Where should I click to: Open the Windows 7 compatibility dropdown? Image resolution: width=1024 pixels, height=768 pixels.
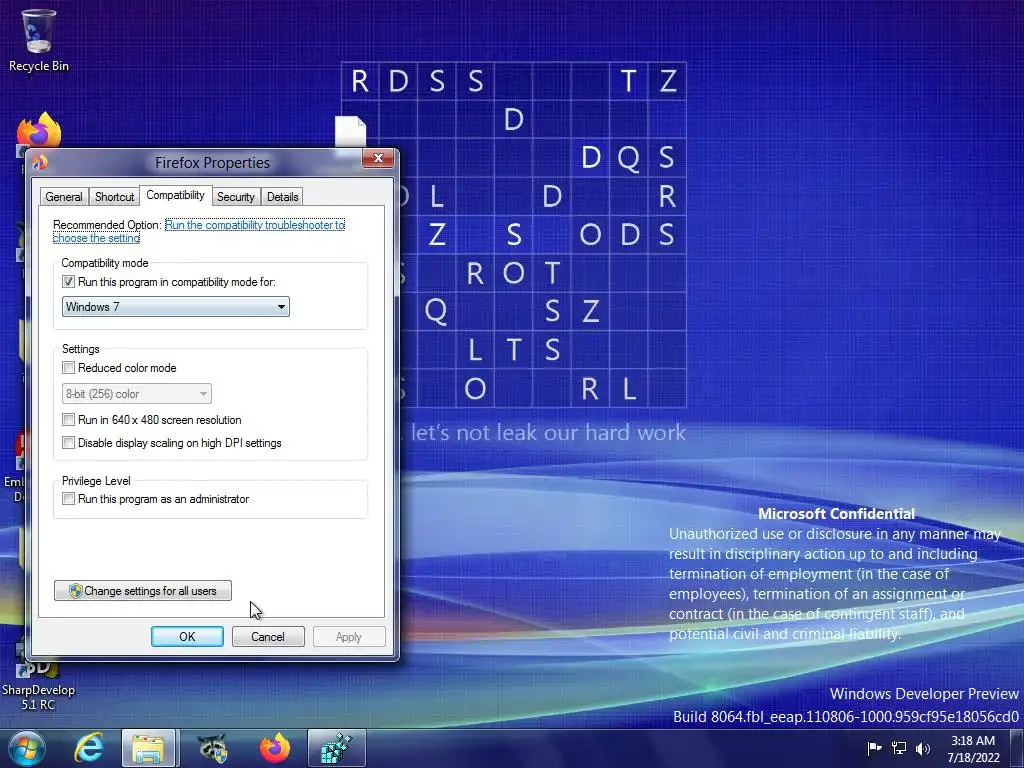[x=176, y=307]
